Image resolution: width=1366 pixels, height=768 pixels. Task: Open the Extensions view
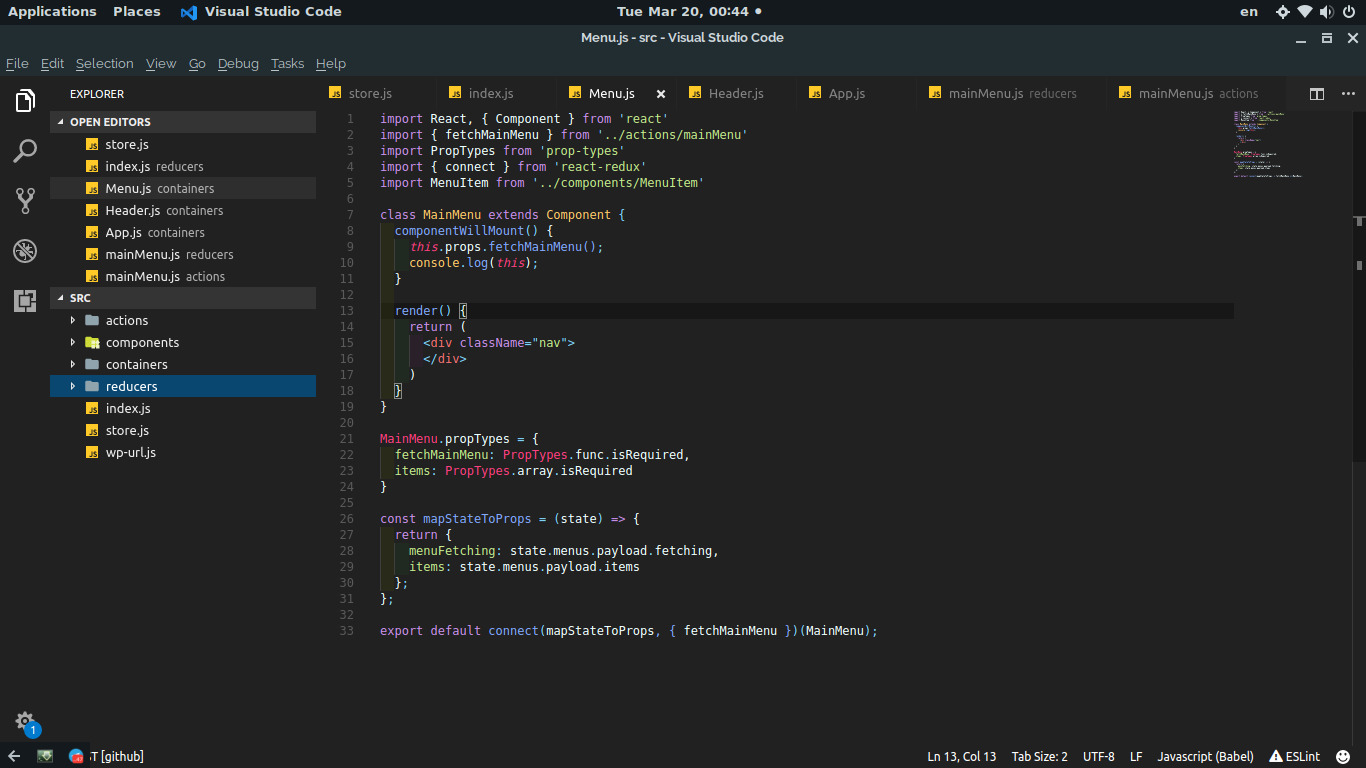(x=25, y=300)
